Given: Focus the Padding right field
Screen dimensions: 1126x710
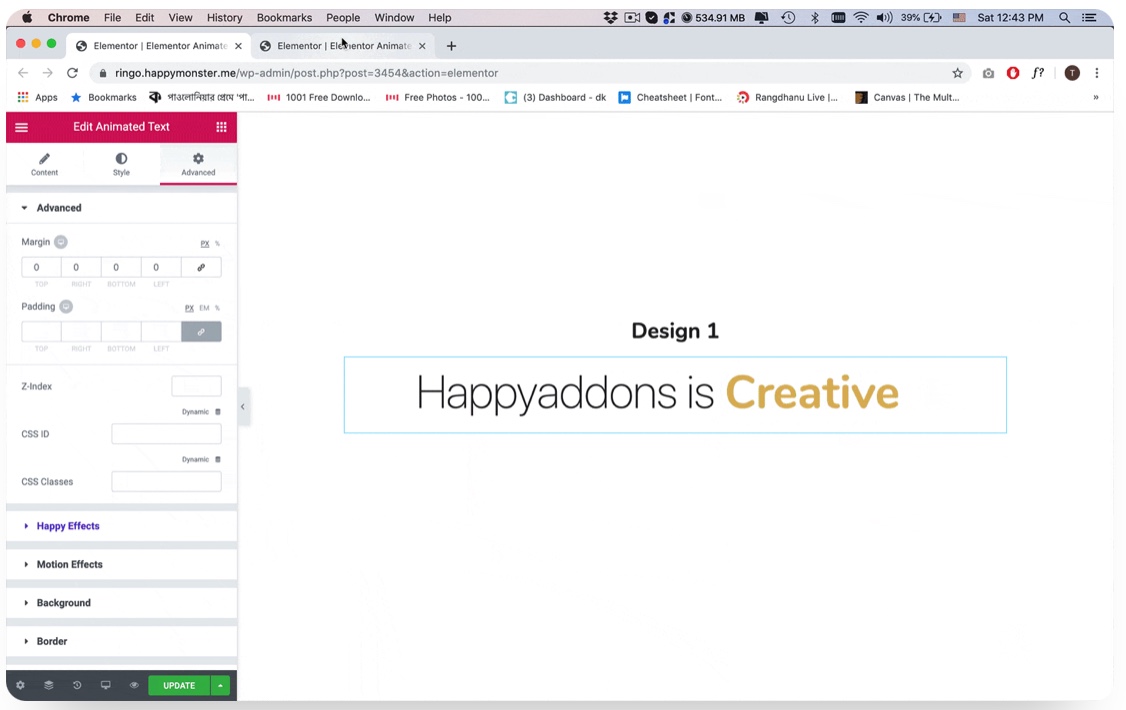Looking at the screenshot, I should (81, 332).
